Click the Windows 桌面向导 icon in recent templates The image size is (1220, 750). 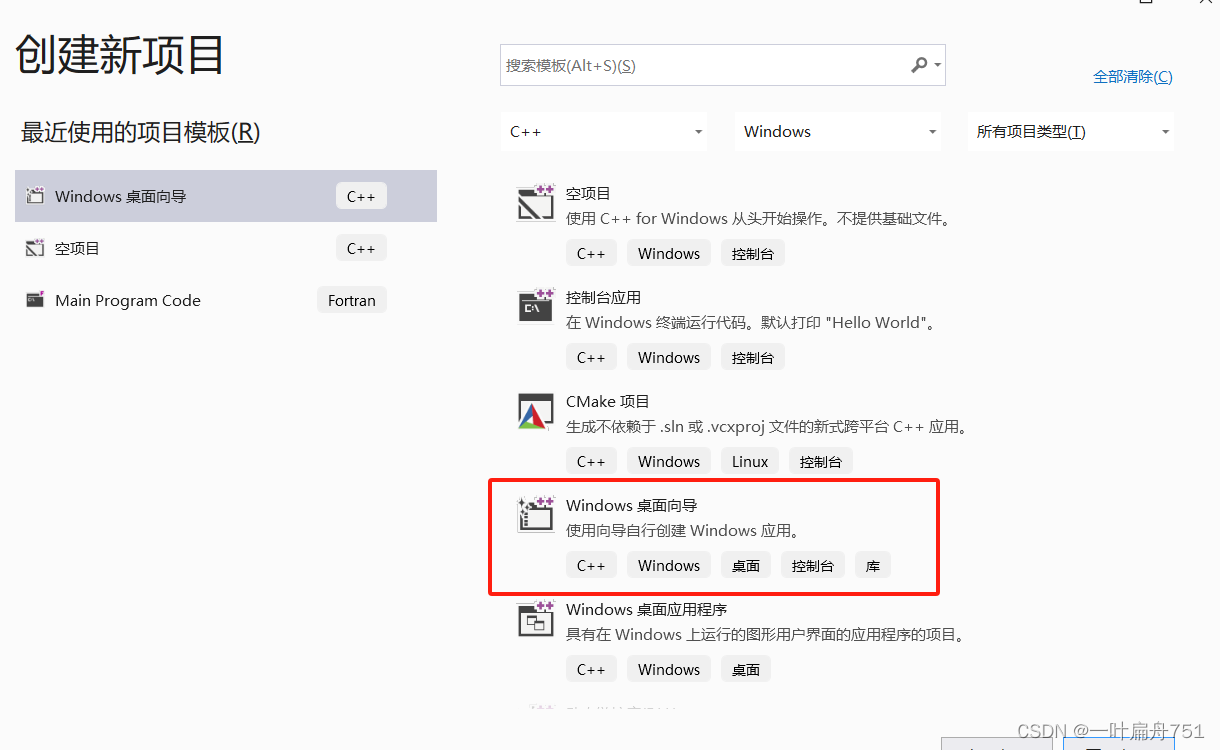coord(35,196)
